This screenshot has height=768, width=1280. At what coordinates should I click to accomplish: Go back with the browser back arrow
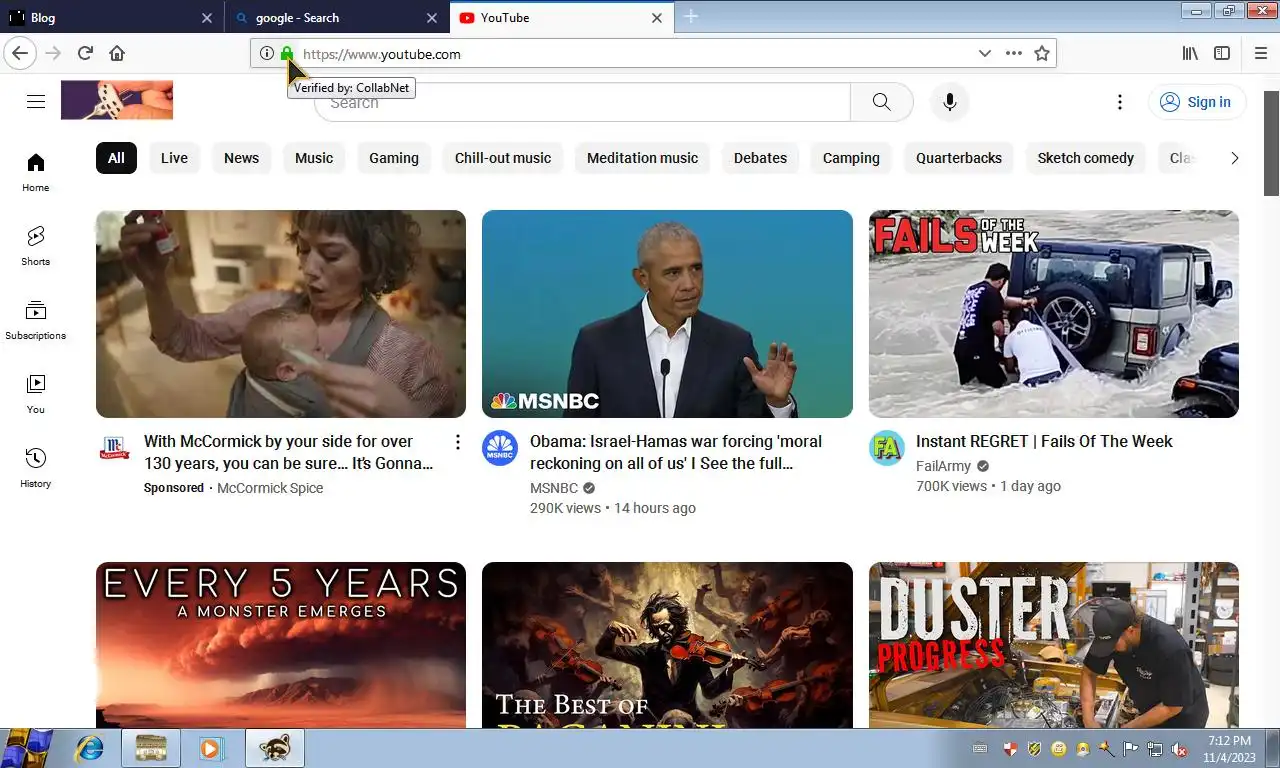pos(20,53)
